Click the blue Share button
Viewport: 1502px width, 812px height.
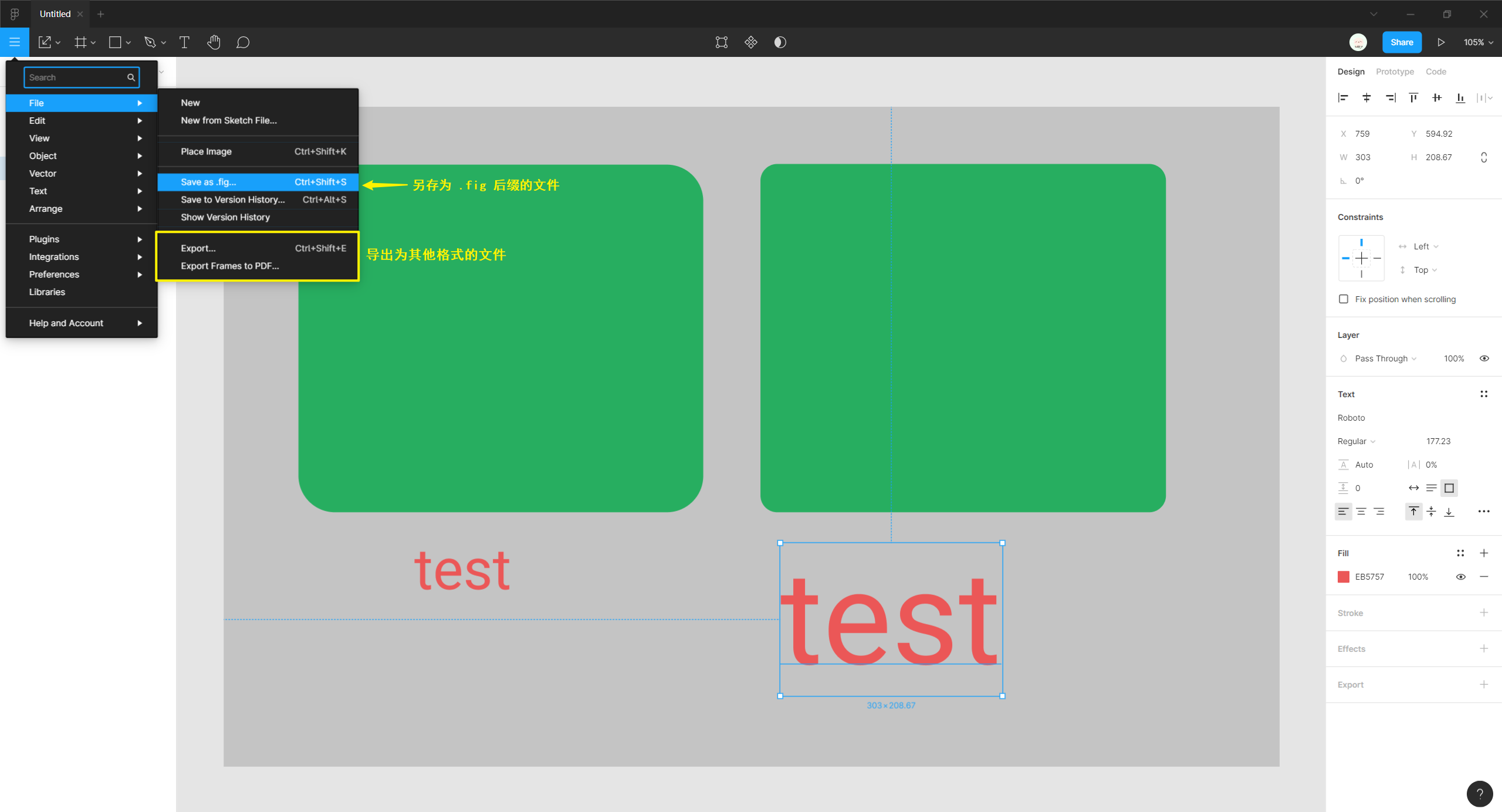click(x=1401, y=42)
